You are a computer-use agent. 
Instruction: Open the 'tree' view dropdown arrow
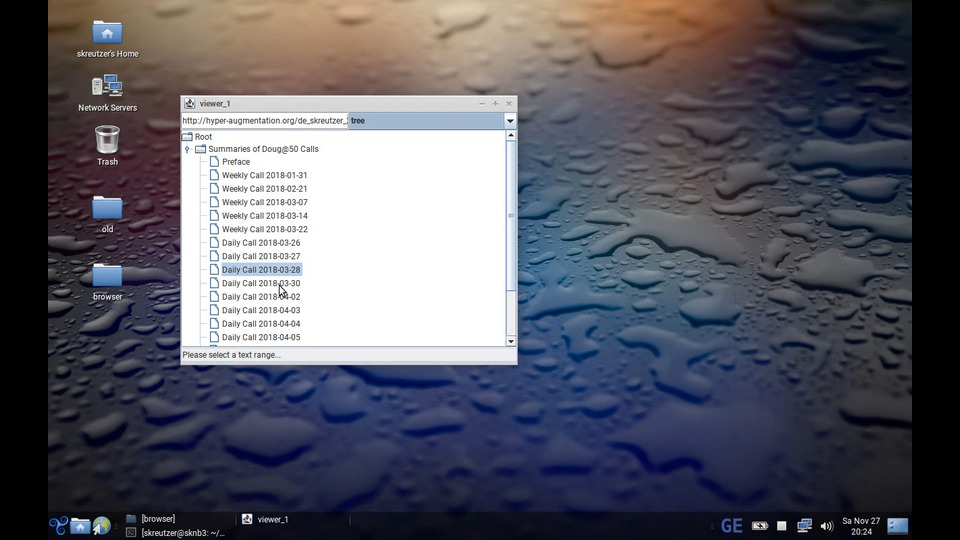point(510,121)
